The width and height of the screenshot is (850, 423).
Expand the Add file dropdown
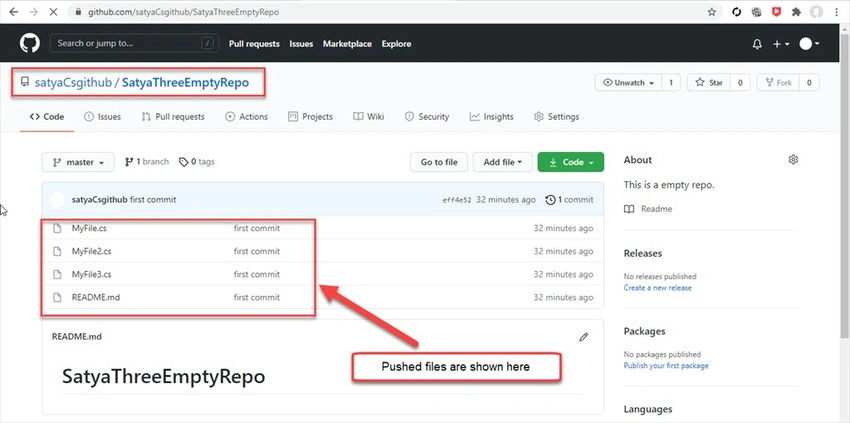[503, 162]
